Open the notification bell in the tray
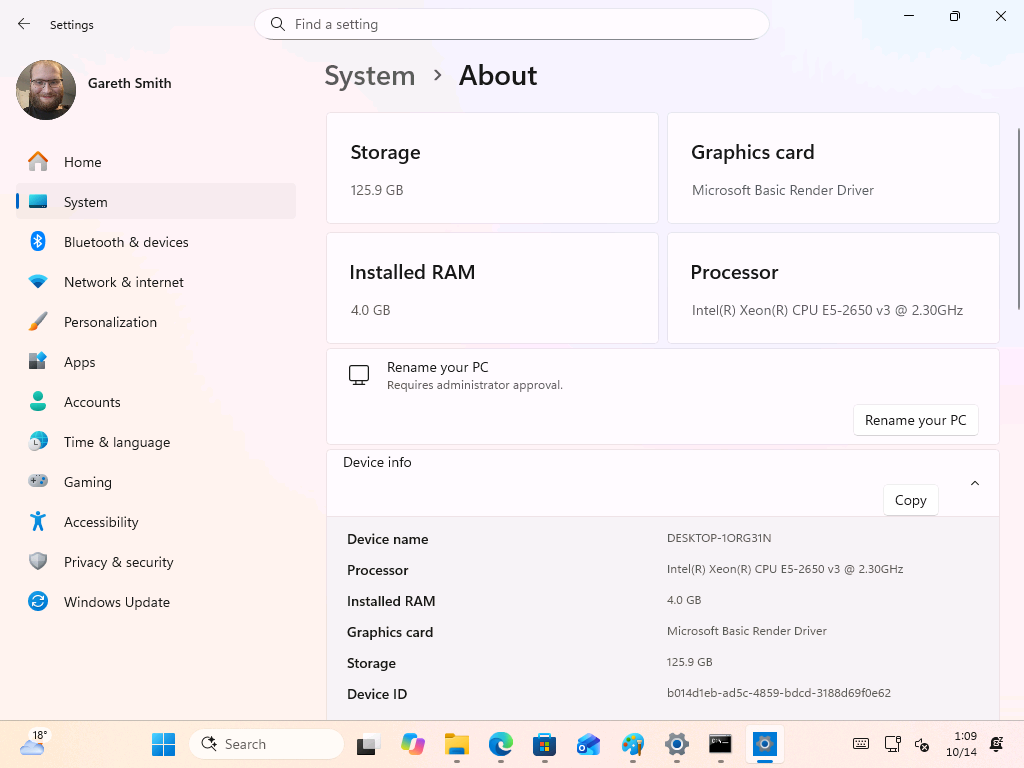Screen dimensions: 1024x768 [997, 744]
